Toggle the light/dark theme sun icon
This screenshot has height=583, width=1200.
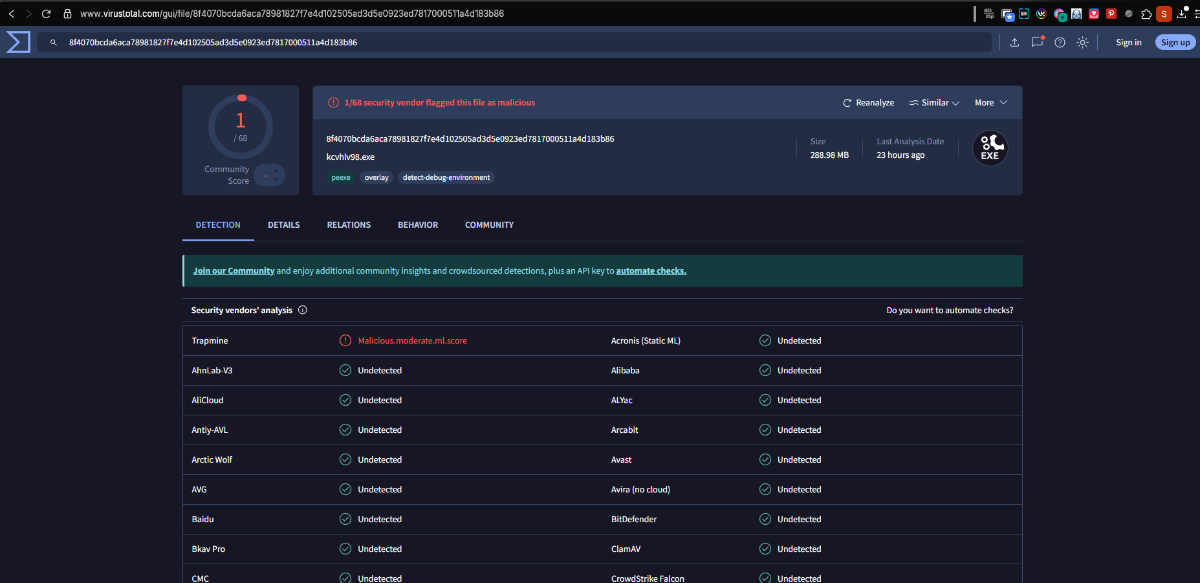[x=1082, y=42]
